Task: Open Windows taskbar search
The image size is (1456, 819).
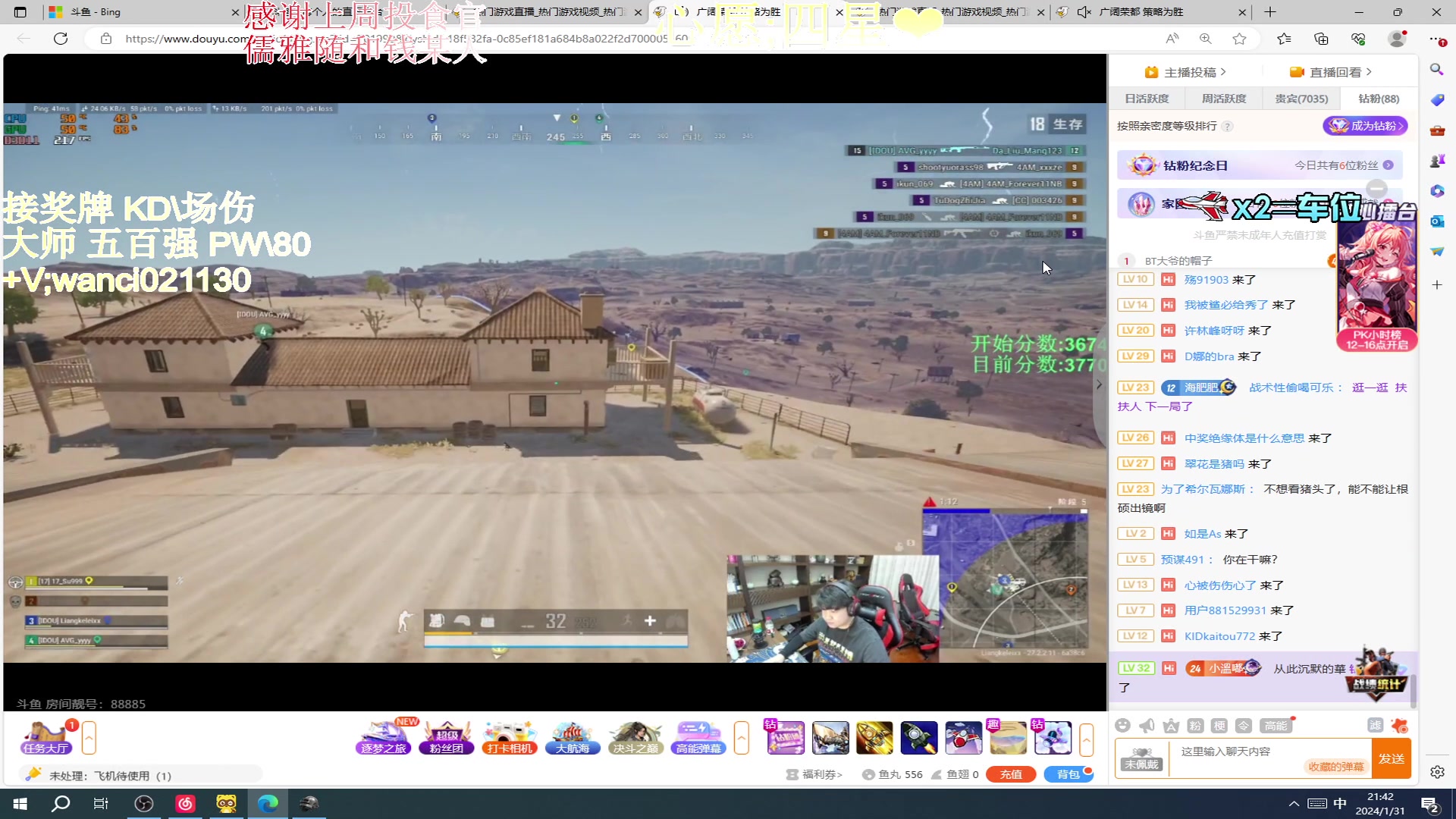Action: [61, 804]
